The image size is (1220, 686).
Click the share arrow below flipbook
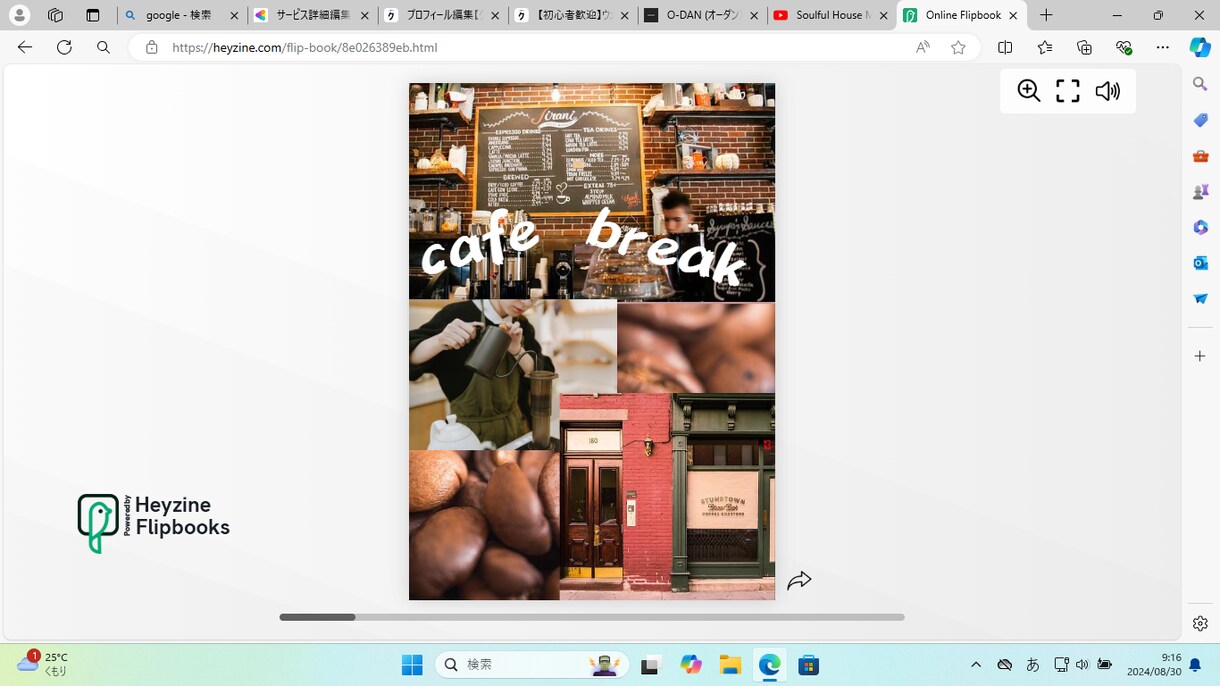(799, 581)
